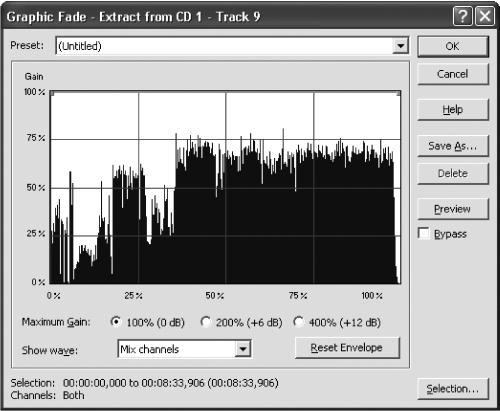The height and width of the screenshot is (411, 500).
Task: Enable the Bypass checkbox
Action: pos(424,233)
